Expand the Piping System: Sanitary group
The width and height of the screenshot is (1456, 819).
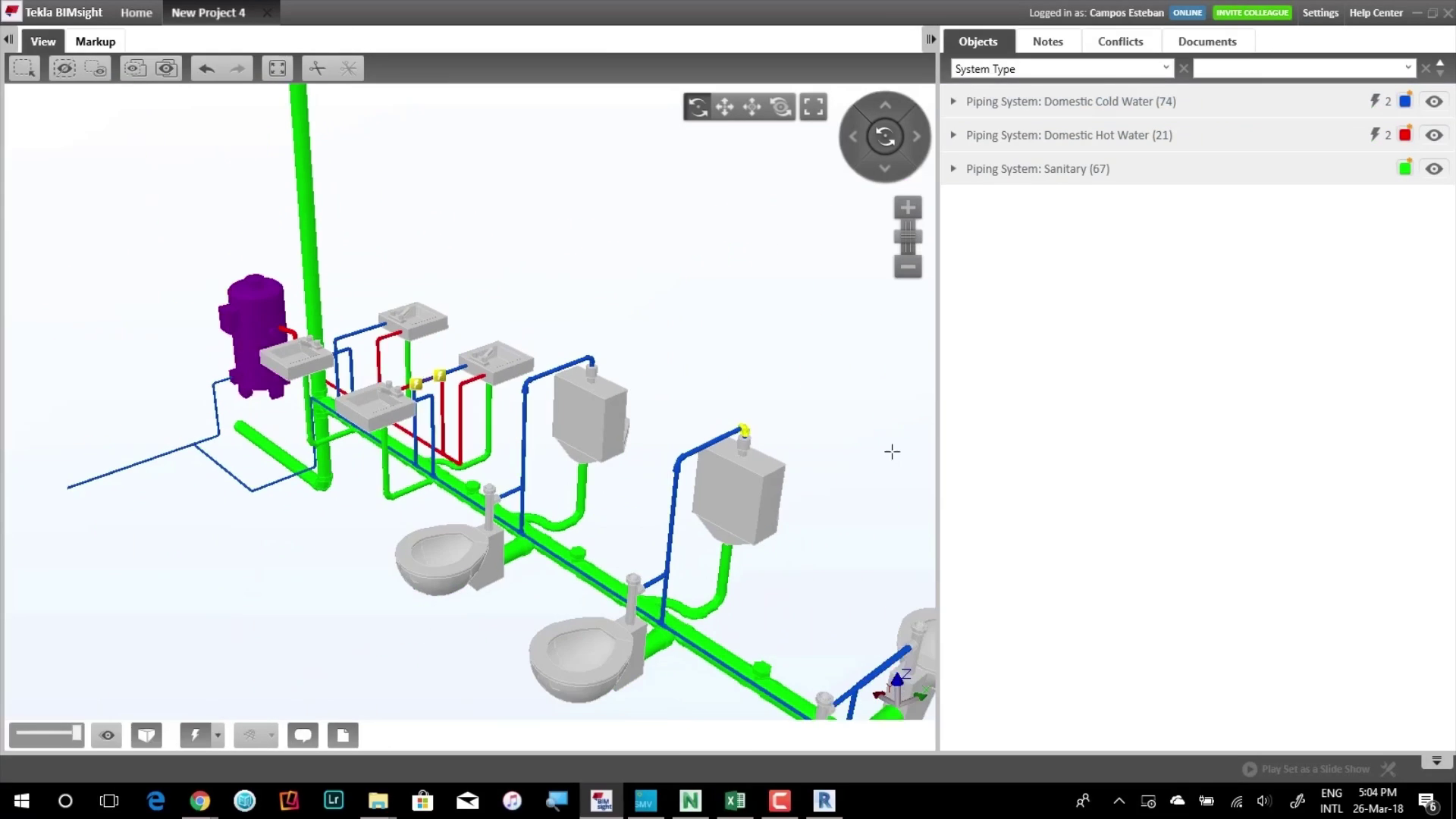pos(953,168)
